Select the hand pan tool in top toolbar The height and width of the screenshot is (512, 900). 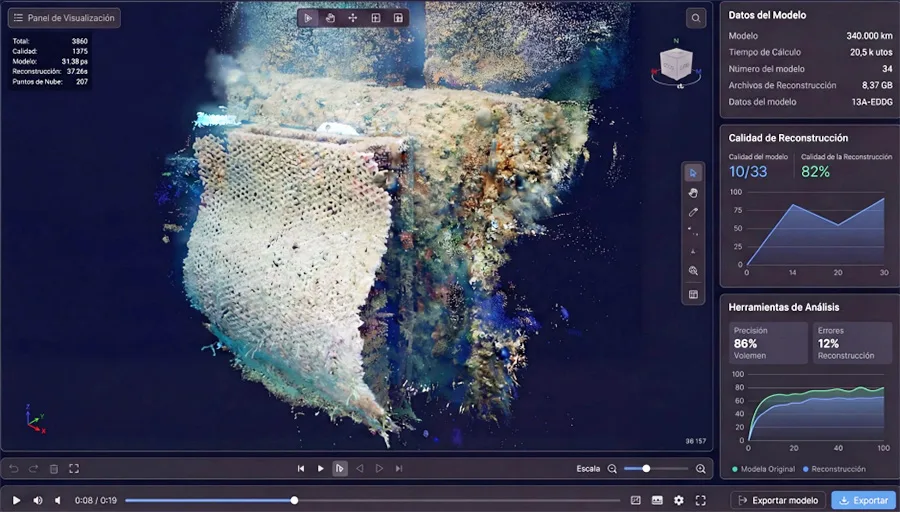[x=330, y=18]
